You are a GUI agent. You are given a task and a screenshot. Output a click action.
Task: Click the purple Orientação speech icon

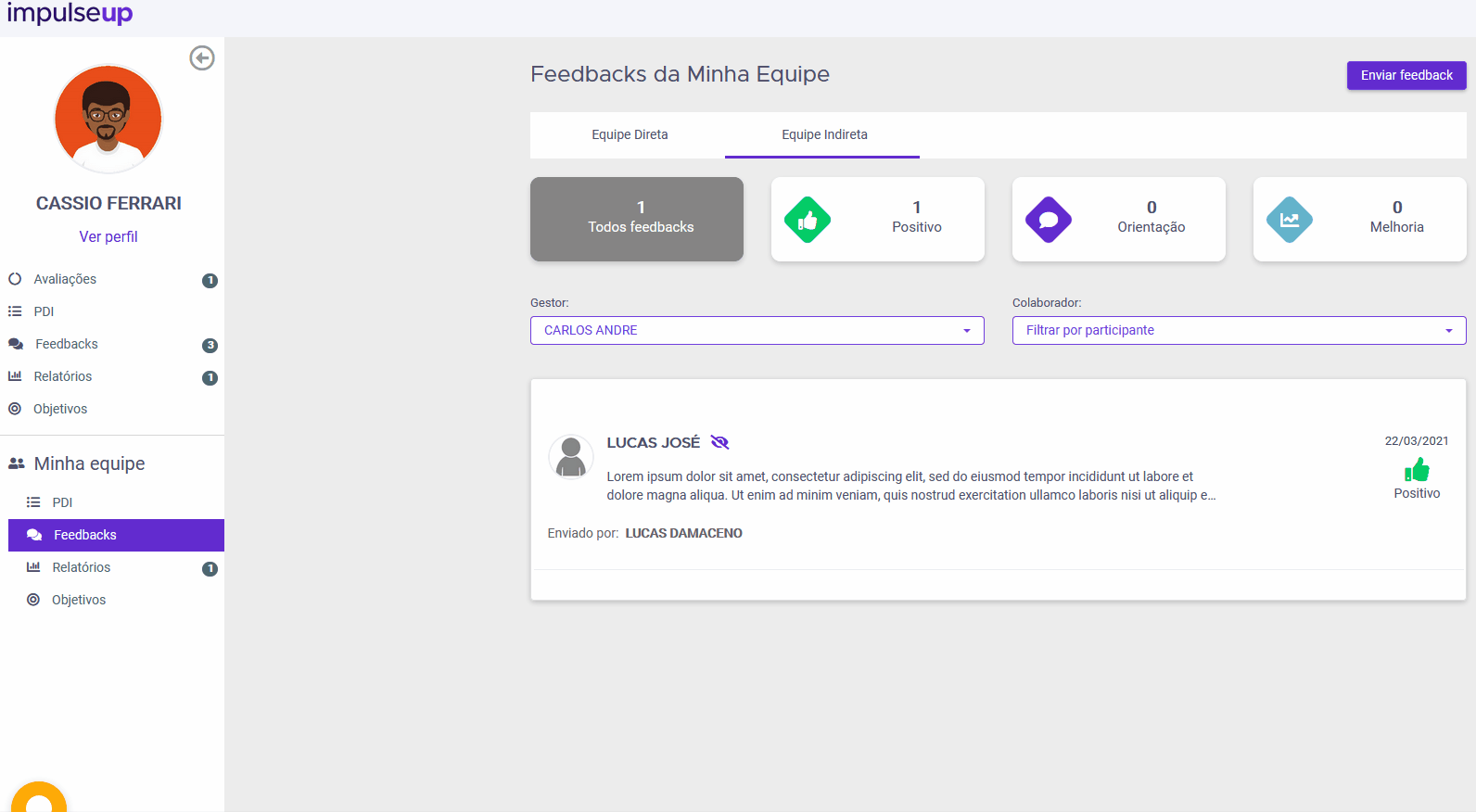[1049, 220]
